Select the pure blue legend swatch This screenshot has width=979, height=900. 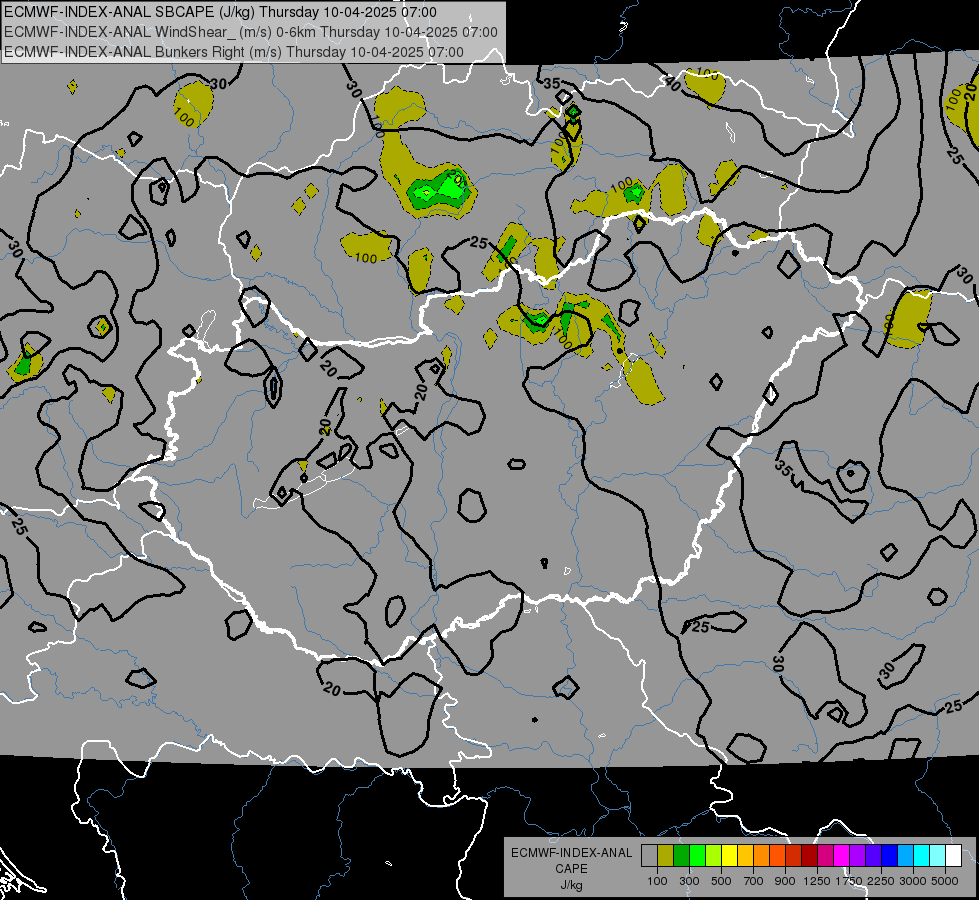coord(890,855)
